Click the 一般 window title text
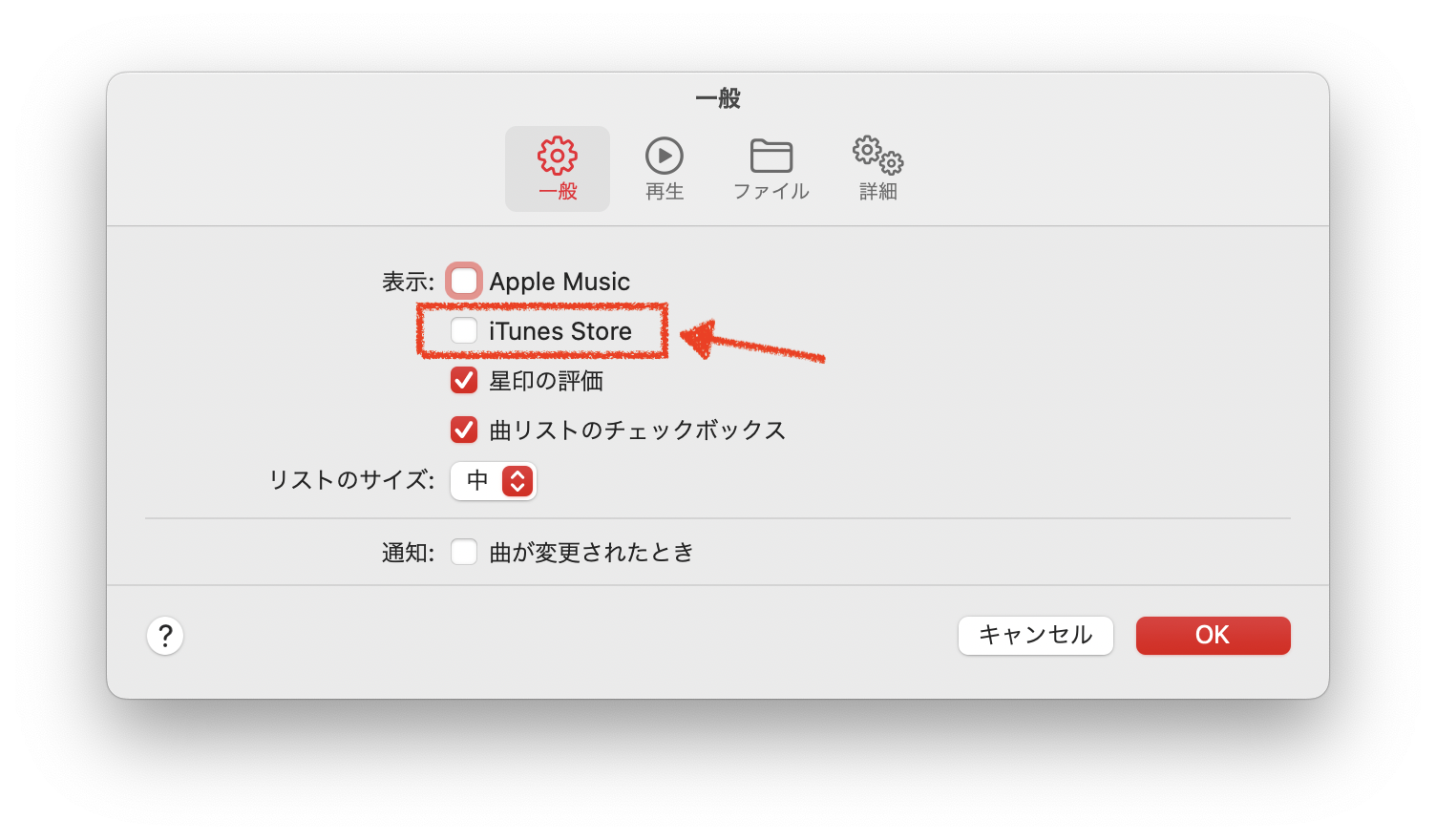 coord(718,98)
